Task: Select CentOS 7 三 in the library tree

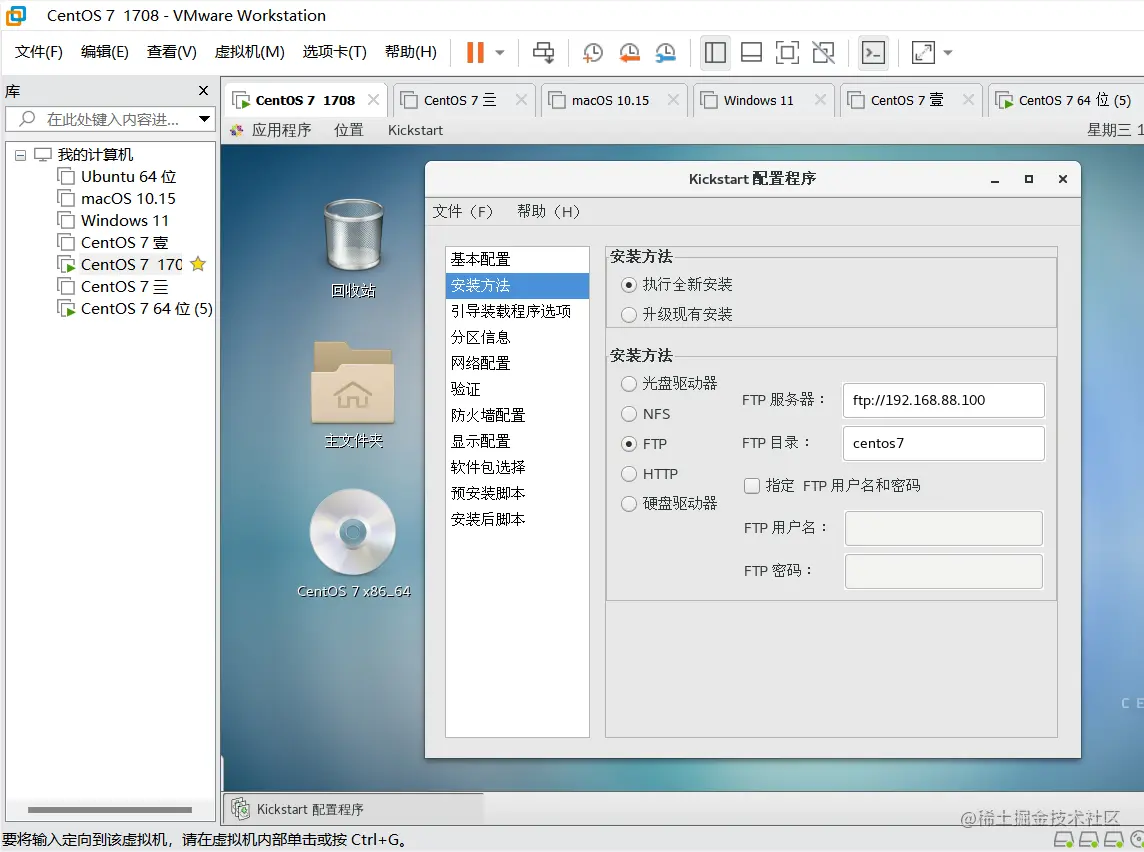Action: 114,287
